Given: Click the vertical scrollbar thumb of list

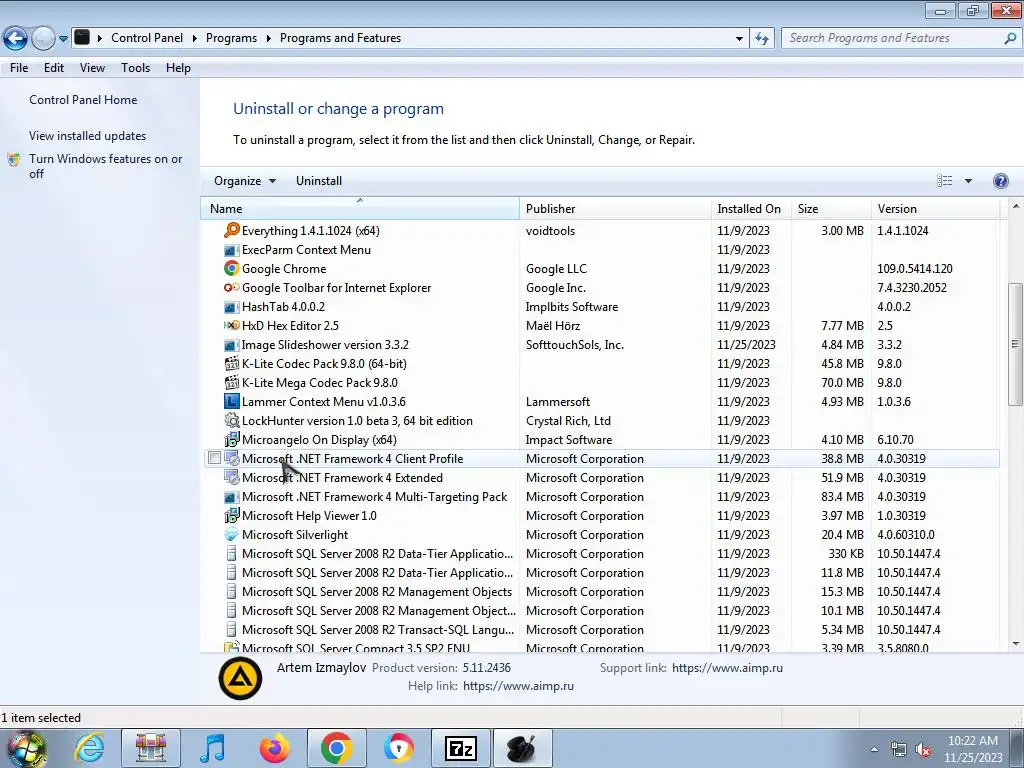Looking at the screenshot, I should coord(1016,344).
